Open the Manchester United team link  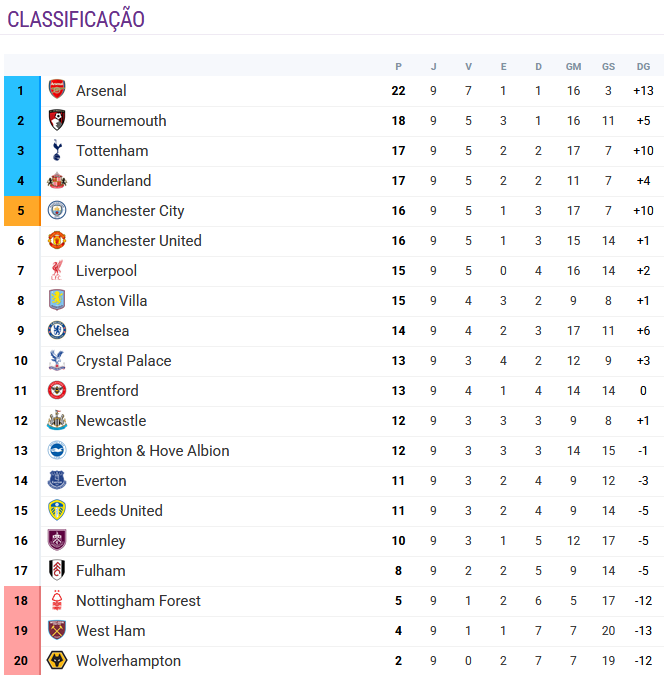click(138, 241)
